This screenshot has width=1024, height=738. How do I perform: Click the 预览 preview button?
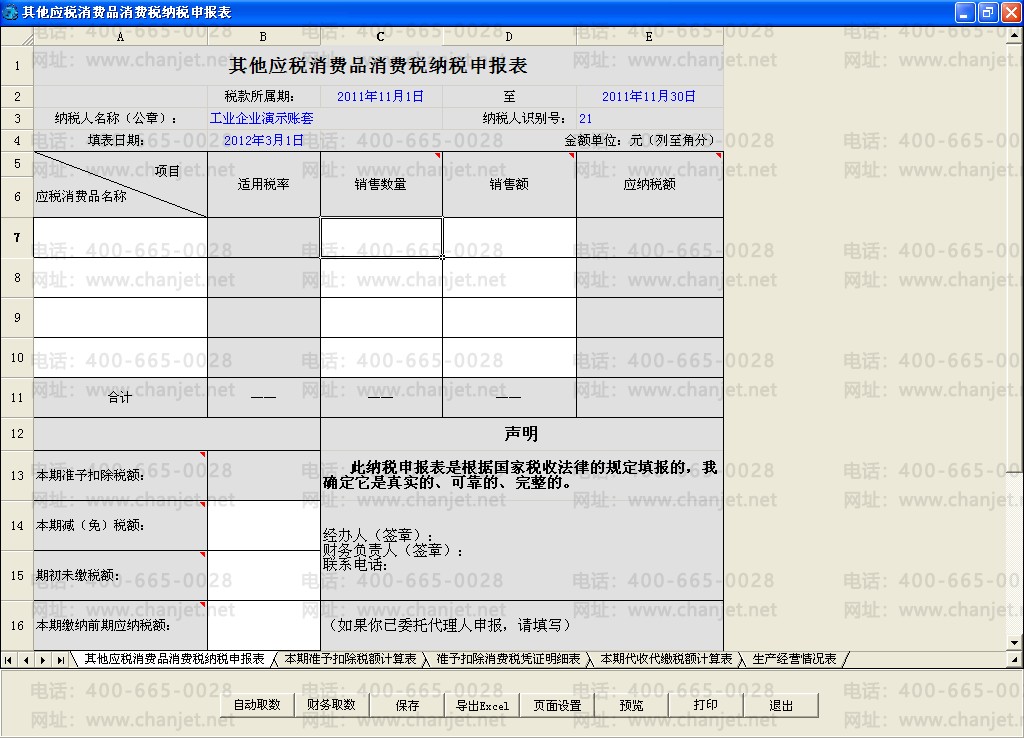pyautogui.click(x=631, y=705)
